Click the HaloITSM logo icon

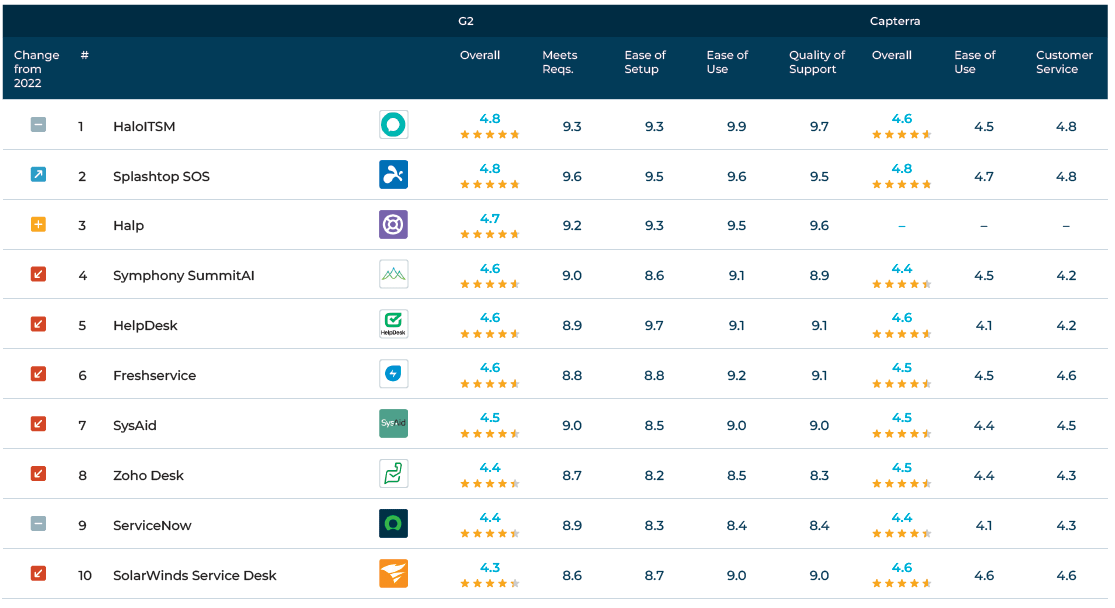point(393,125)
